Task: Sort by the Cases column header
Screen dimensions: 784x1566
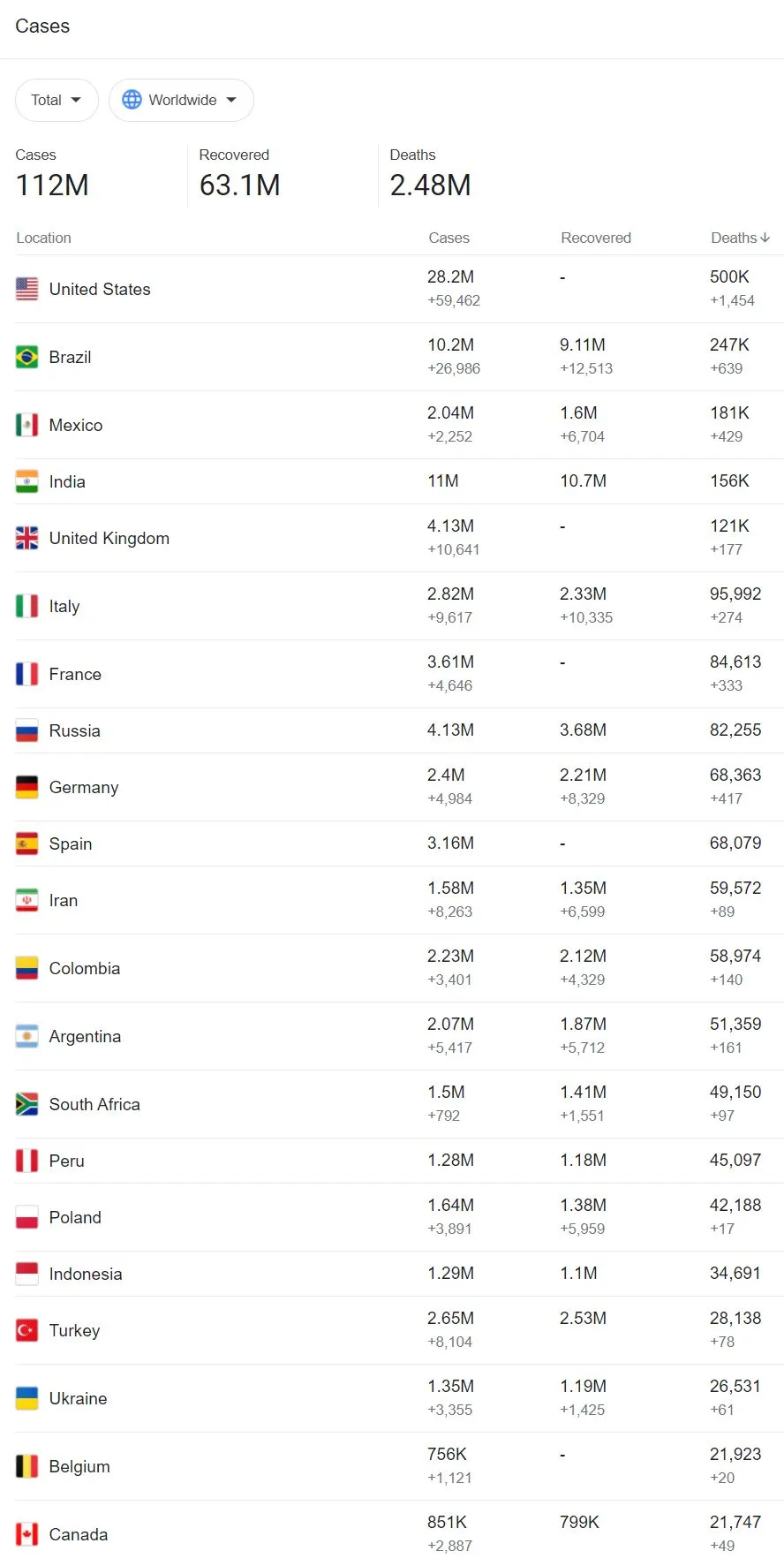Action: [449, 238]
